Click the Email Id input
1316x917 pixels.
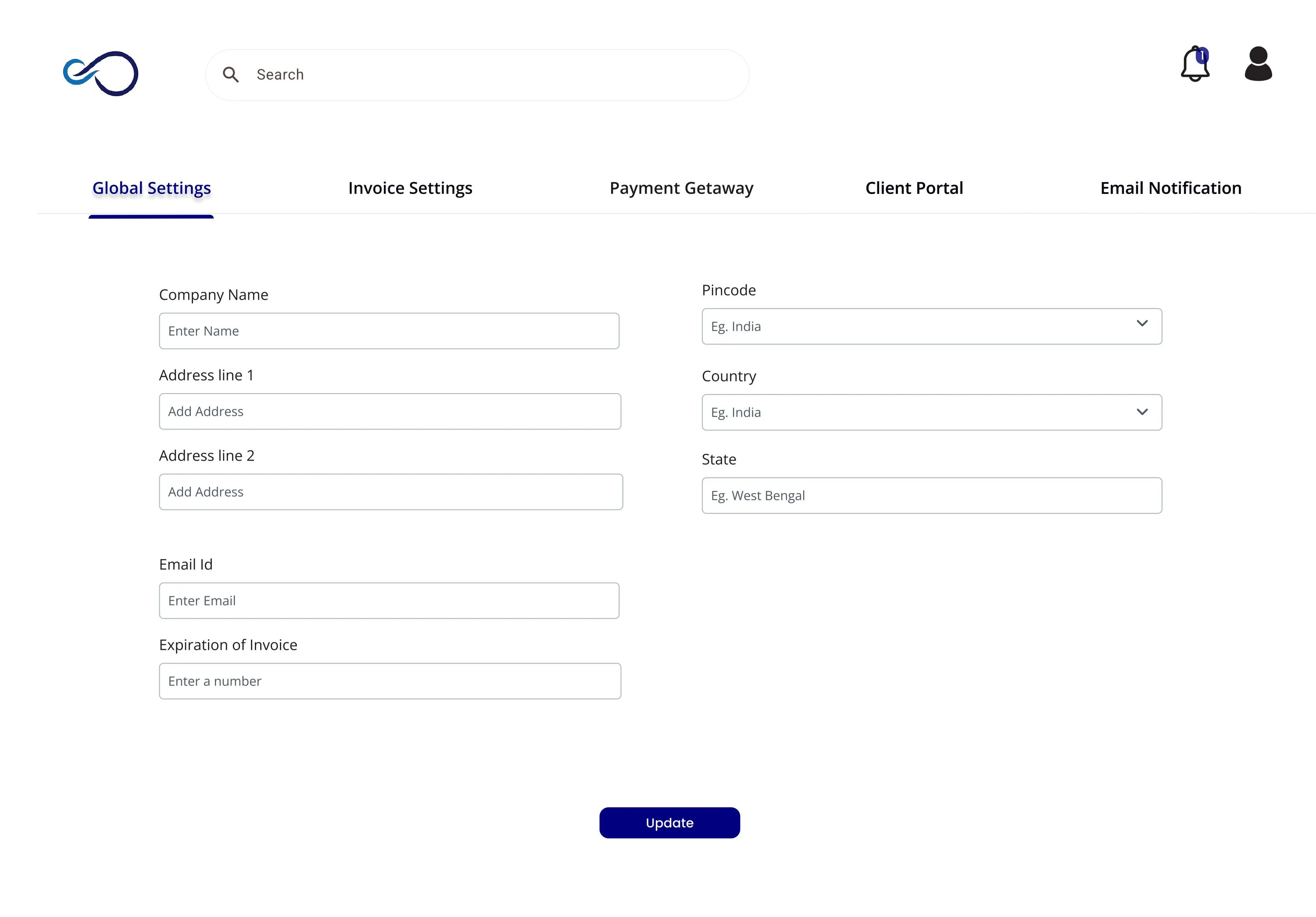point(389,600)
